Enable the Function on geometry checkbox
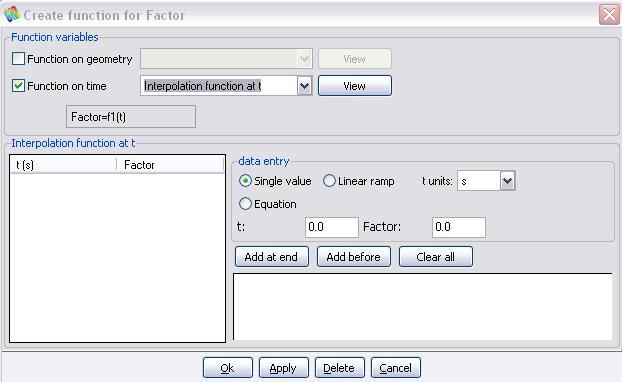 [18, 59]
